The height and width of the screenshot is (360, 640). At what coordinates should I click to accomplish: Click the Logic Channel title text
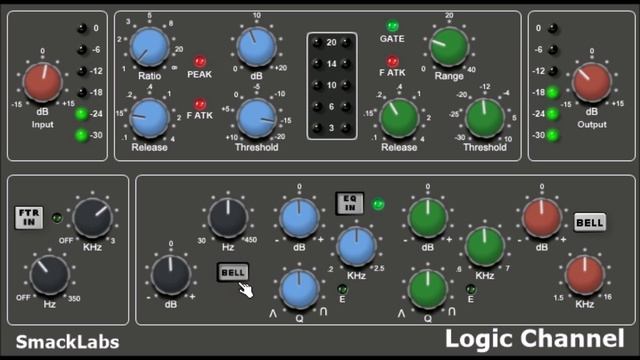(535, 339)
